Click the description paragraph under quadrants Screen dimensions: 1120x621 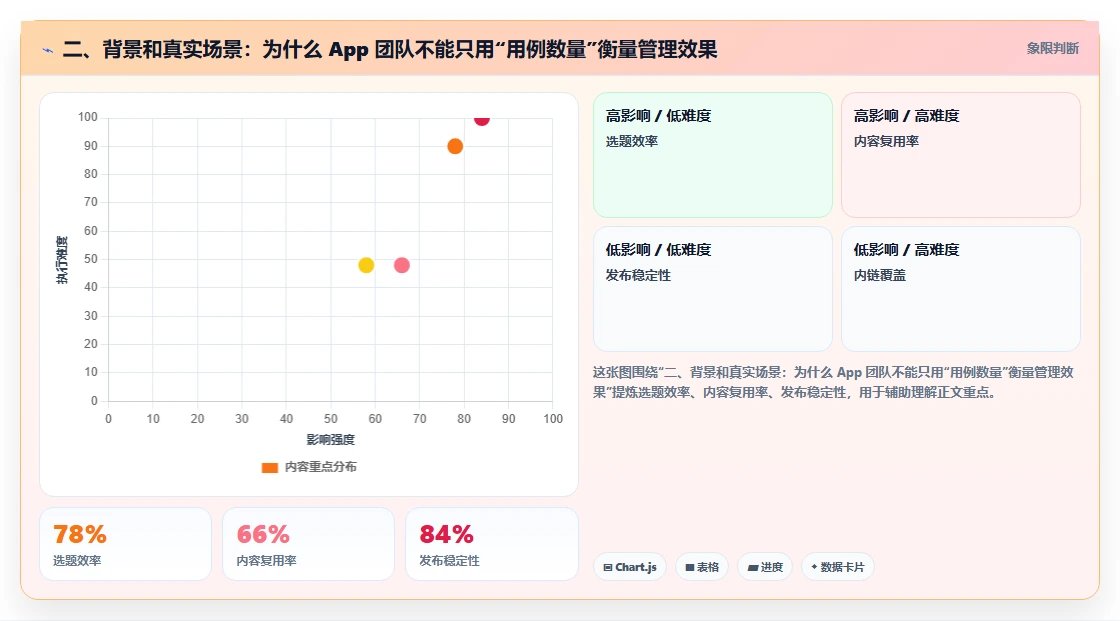[833, 382]
